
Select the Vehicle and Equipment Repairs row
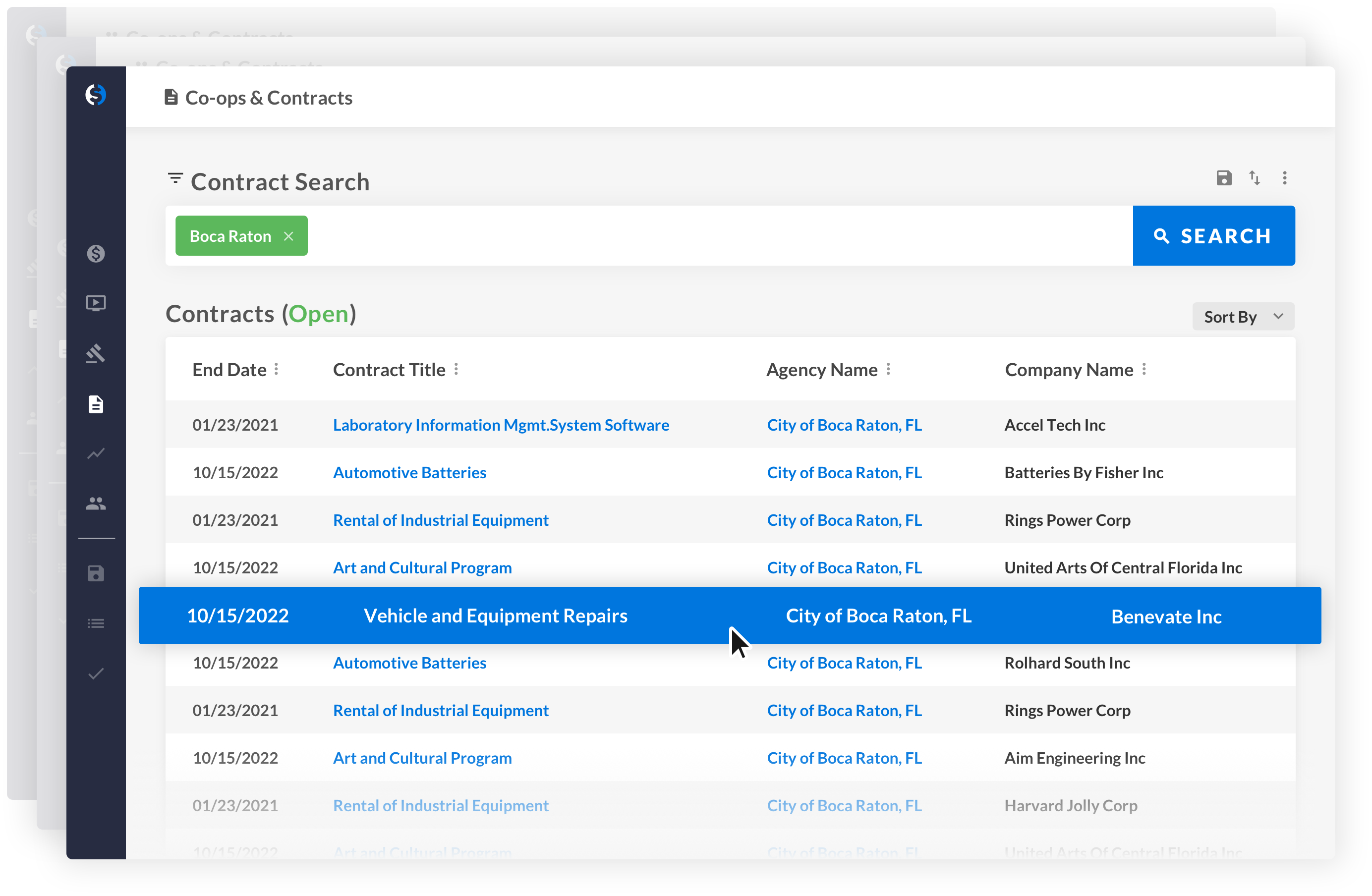click(x=495, y=616)
